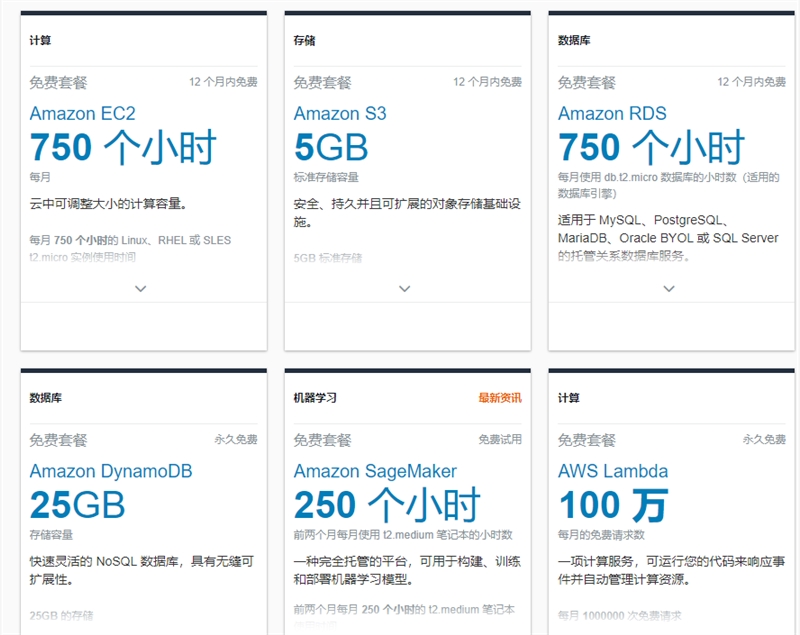Click the 5GB figure on the S3 card

pyautogui.click(x=331, y=147)
